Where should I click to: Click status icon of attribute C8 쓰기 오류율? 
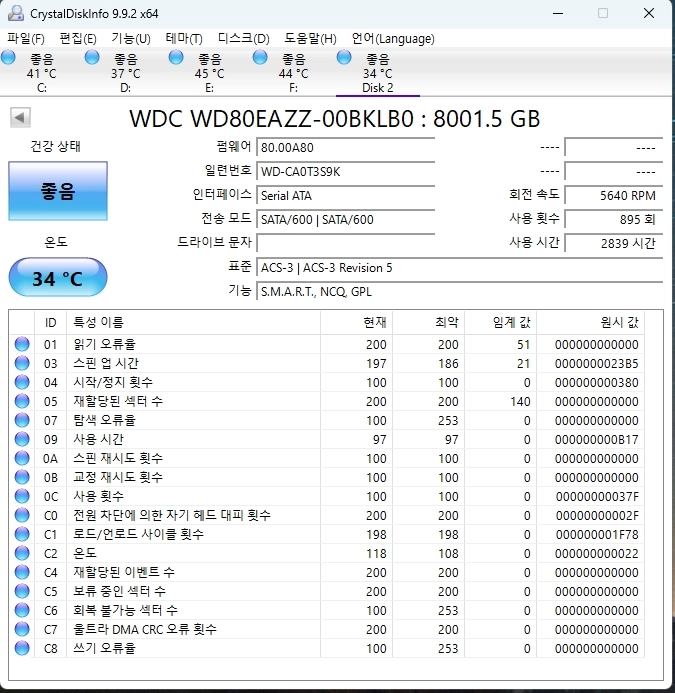[22, 648]
